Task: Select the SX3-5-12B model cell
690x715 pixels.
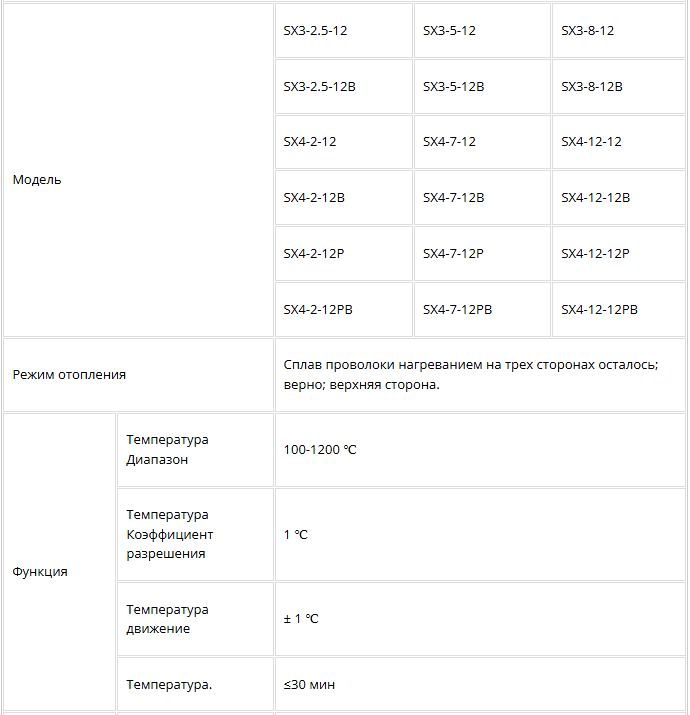Action: pyautogui.click(x=454, y=87)
